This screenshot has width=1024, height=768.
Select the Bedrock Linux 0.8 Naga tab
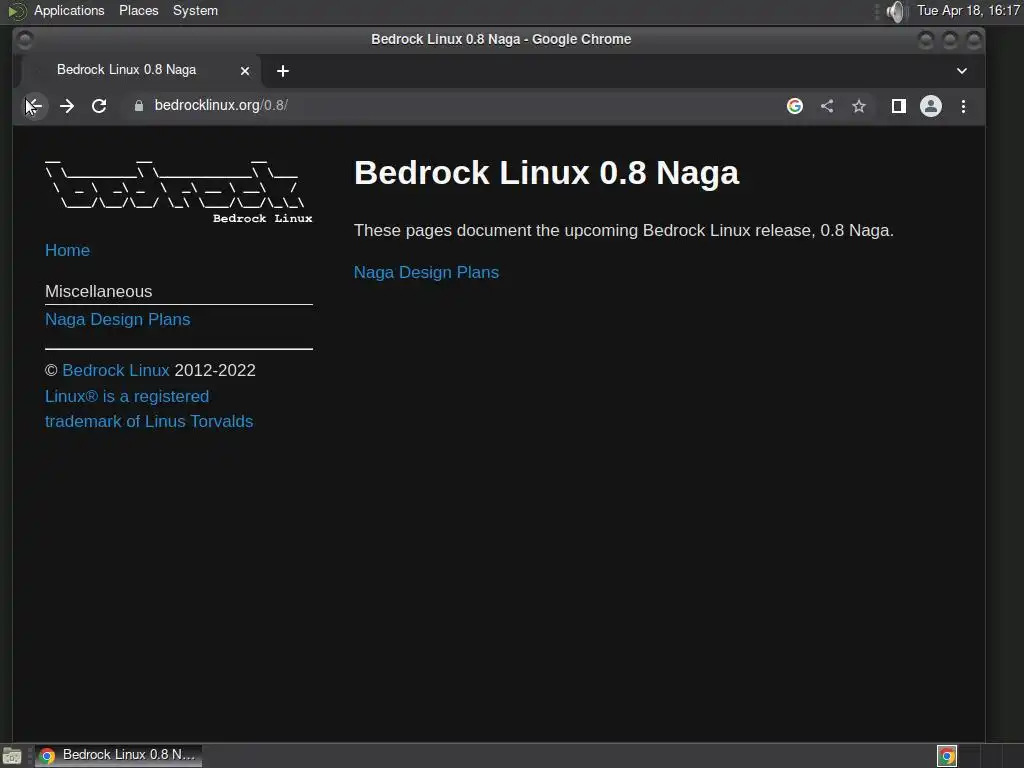140,70
